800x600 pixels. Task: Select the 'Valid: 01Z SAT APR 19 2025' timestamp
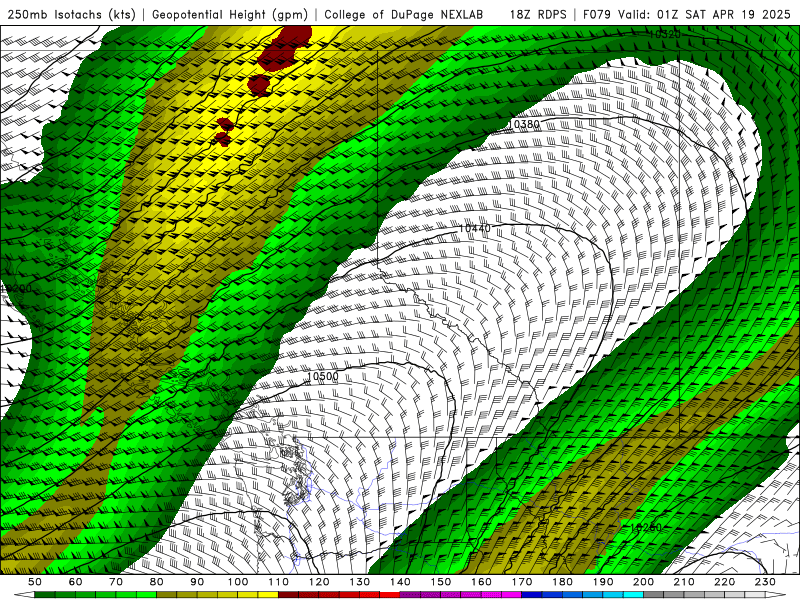(x=704, y=14)
